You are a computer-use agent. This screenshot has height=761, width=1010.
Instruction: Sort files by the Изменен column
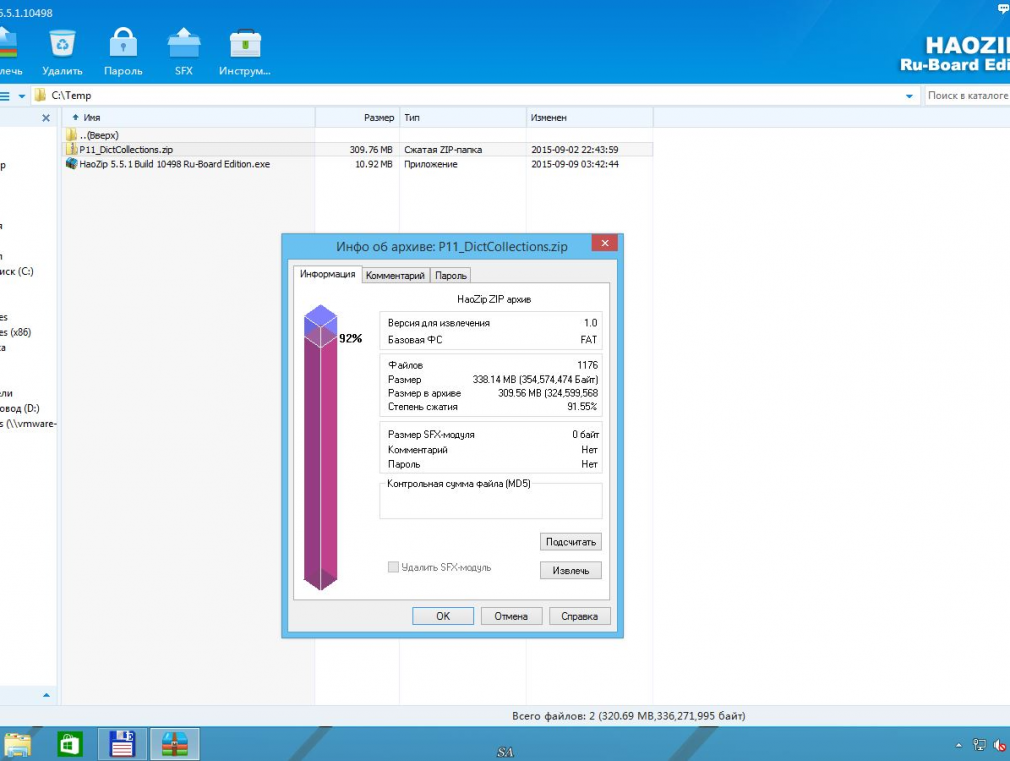click(x=589, y=118)
